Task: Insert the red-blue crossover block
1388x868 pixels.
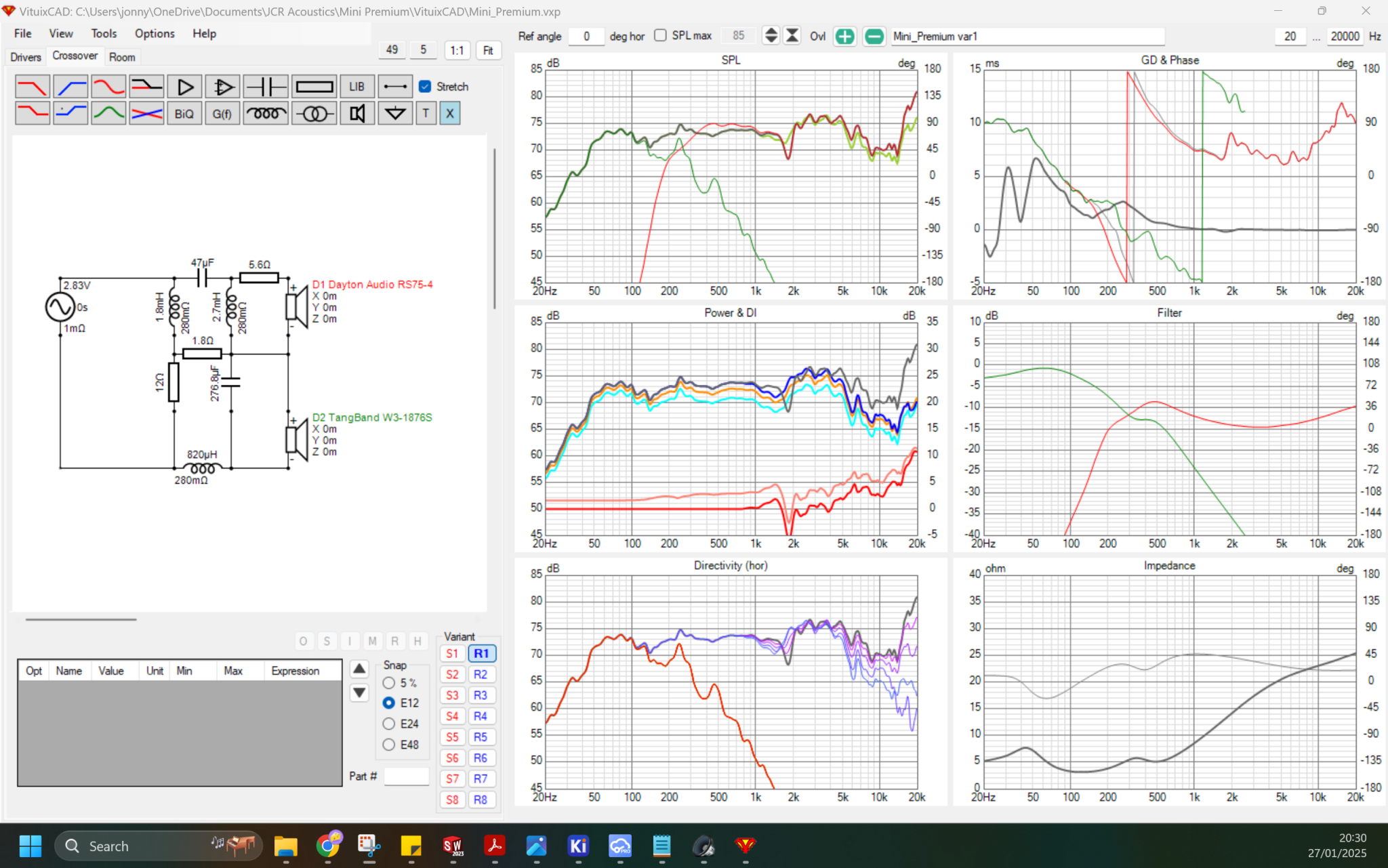Action: click(146, 113)
